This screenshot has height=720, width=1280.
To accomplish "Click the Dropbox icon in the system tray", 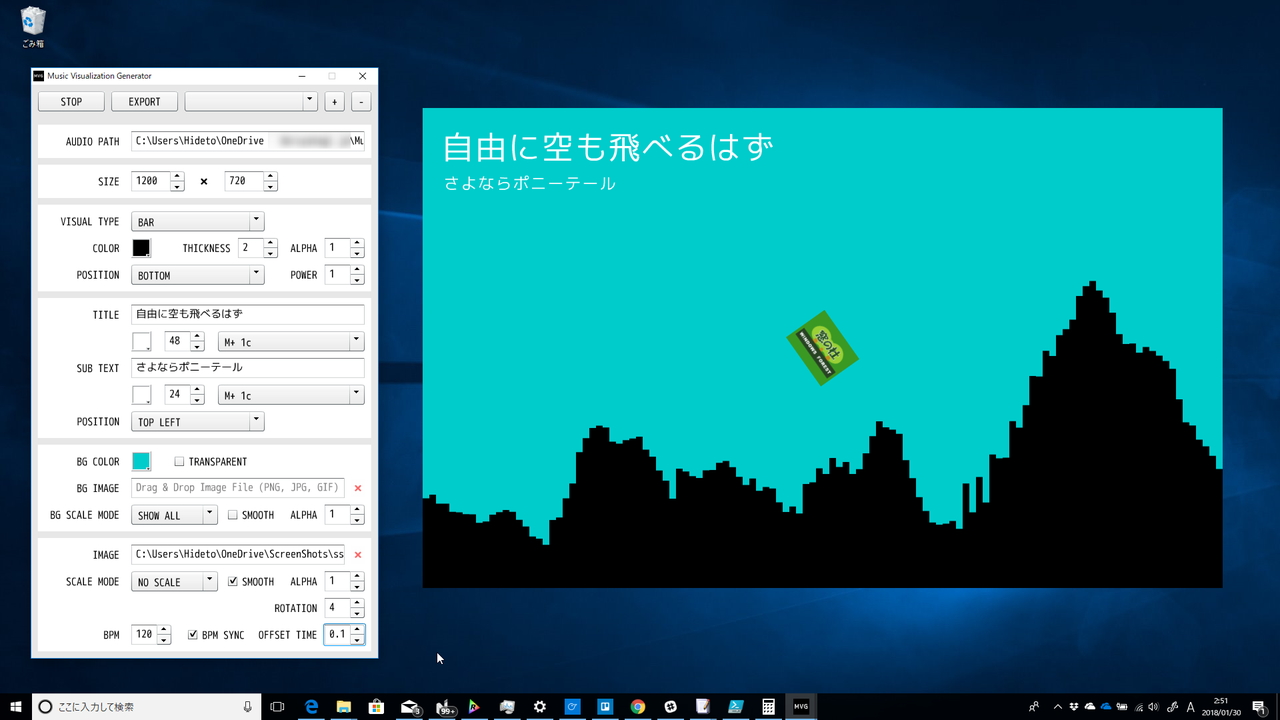I will 1073,707.
